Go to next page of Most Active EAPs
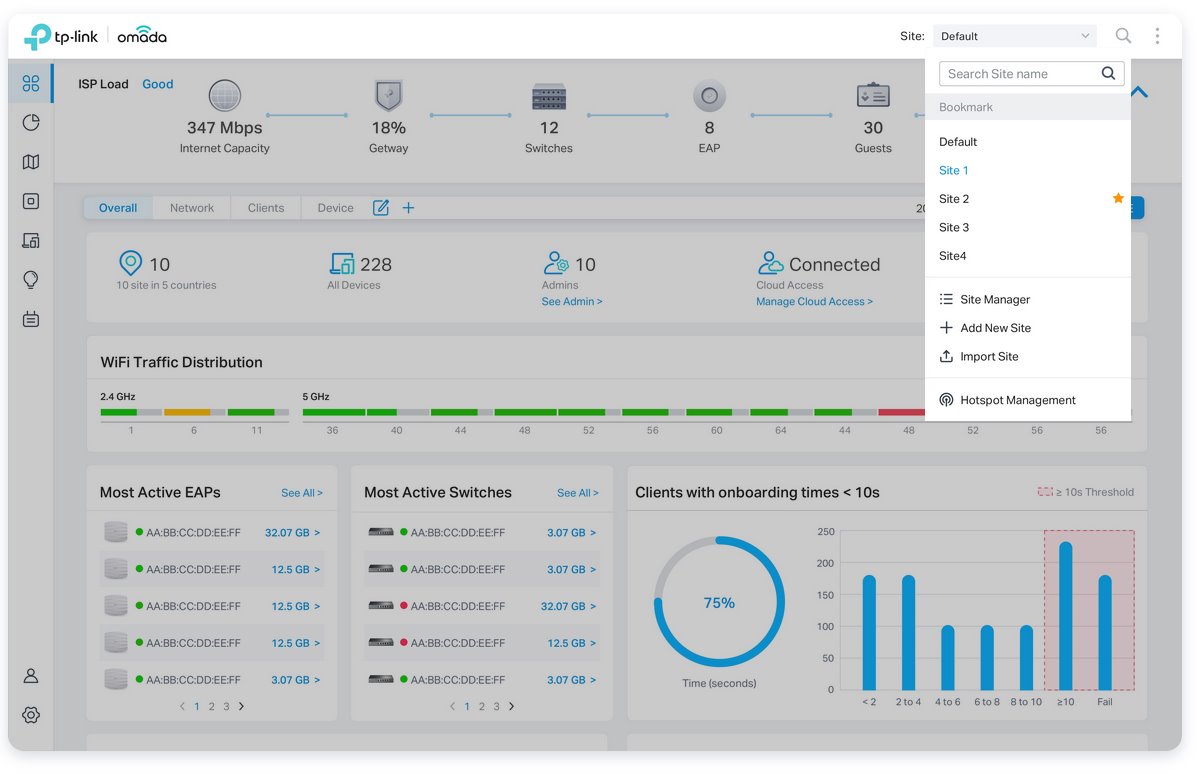This screenshot has height=774, width=1197. pos(241,707)
